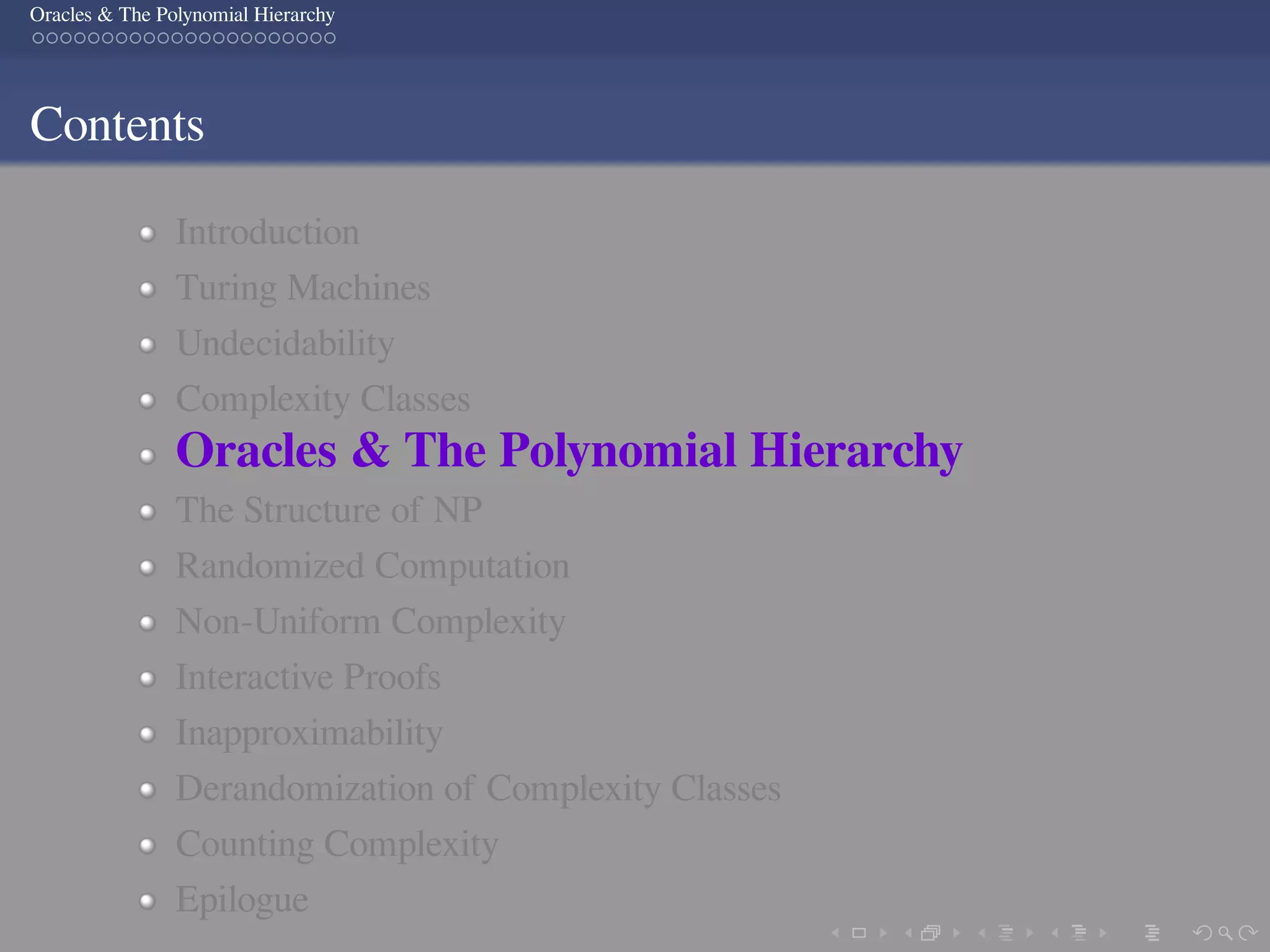The image size is (1270, 952).
Task: Go to previous section arrow
Action: (x=1055, y=933)
